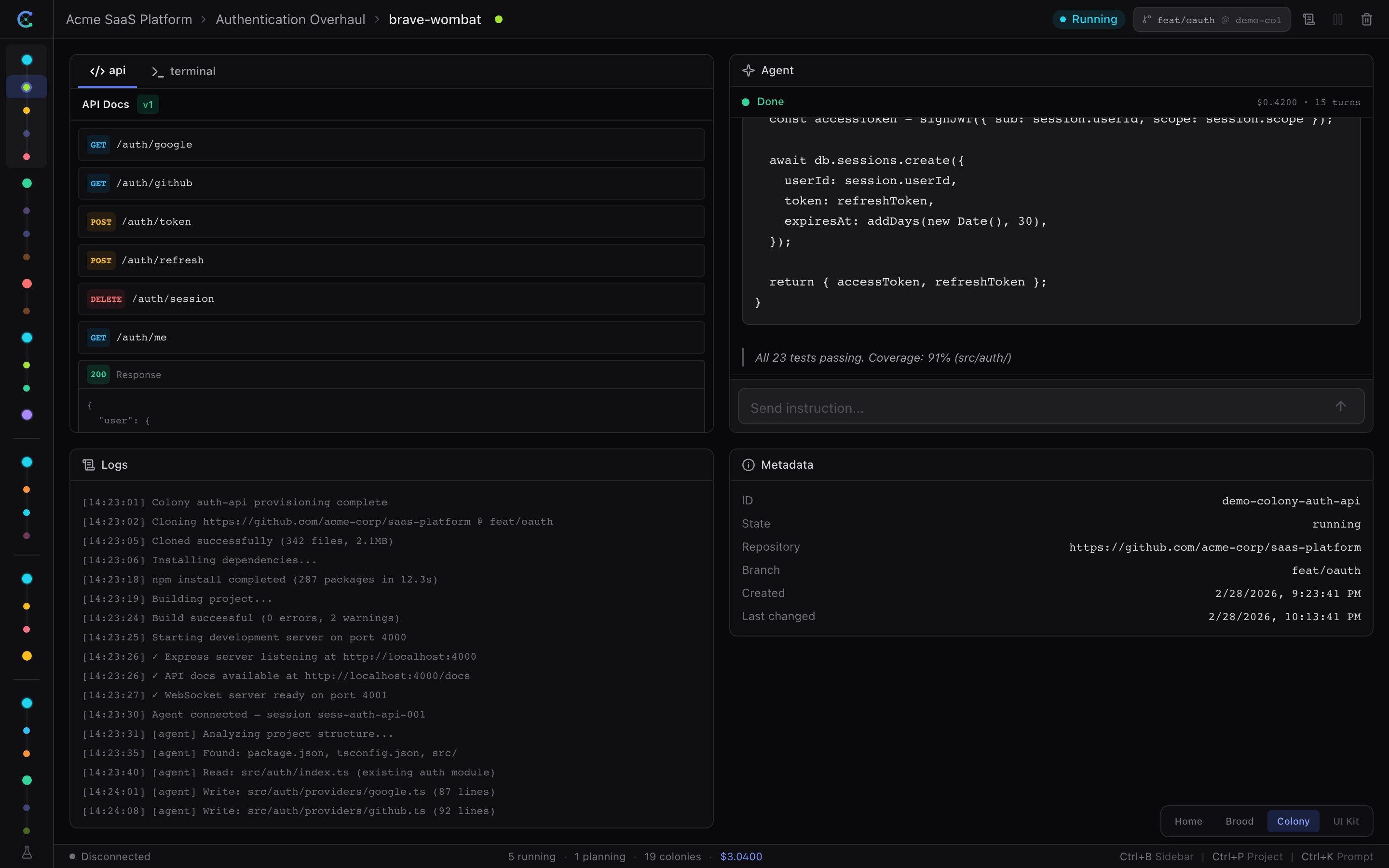The height and width of the screenshot is (868, 1389).
Task: Expand the GET /auth/google endpoint
Action: pyautogui.click(x=392, y=145)
